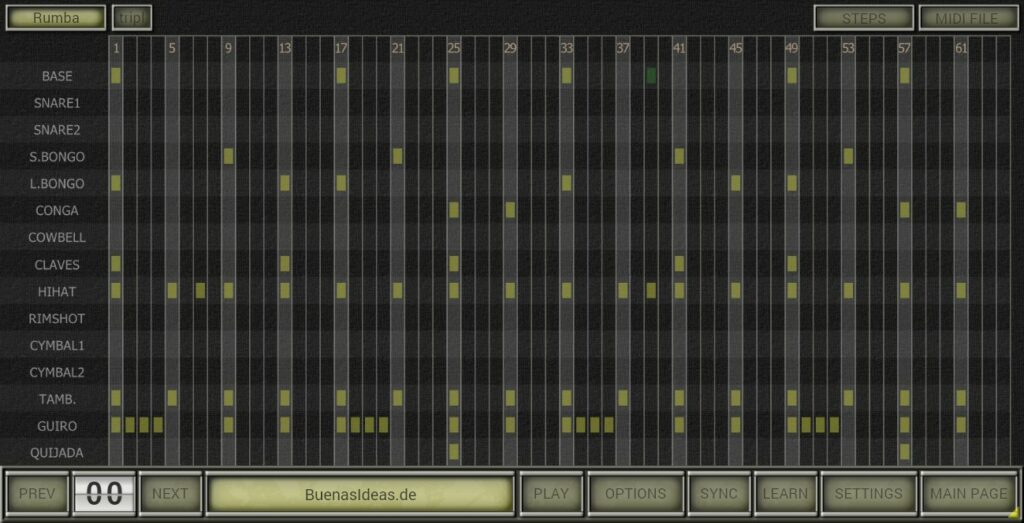Screen dimensions: 1024x523
Task: Toggle the TAMB. note at step 21
Action: 398,398
